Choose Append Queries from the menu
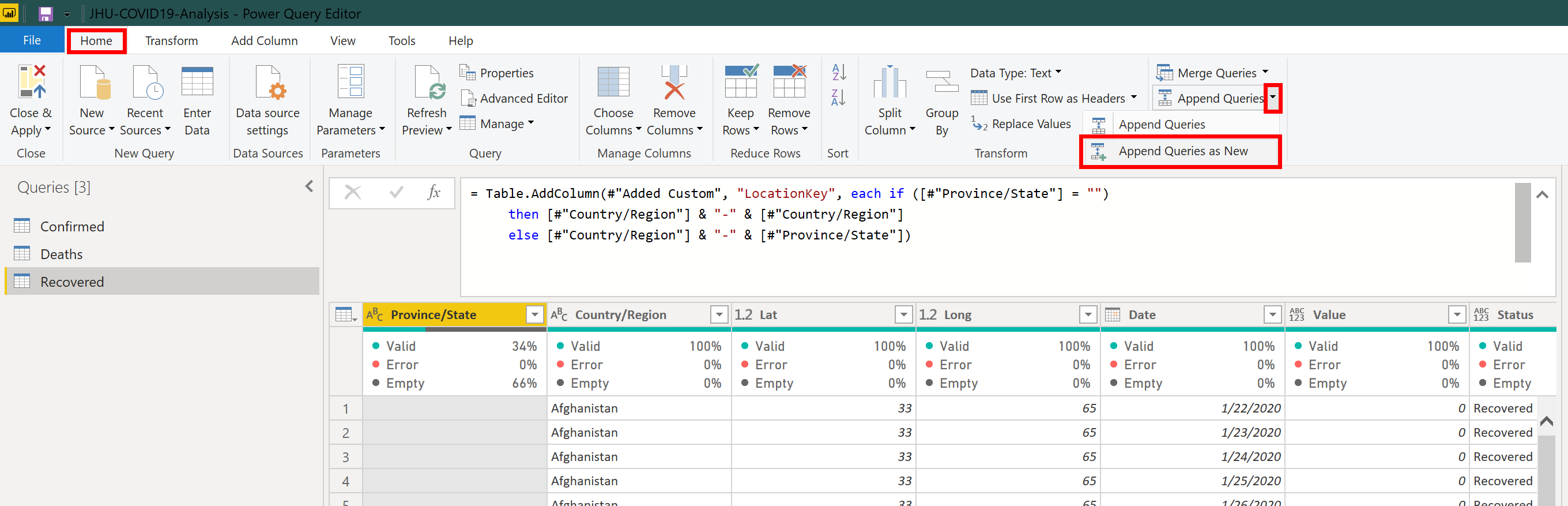The image size is (1568, 506). tap(1179, 125)
